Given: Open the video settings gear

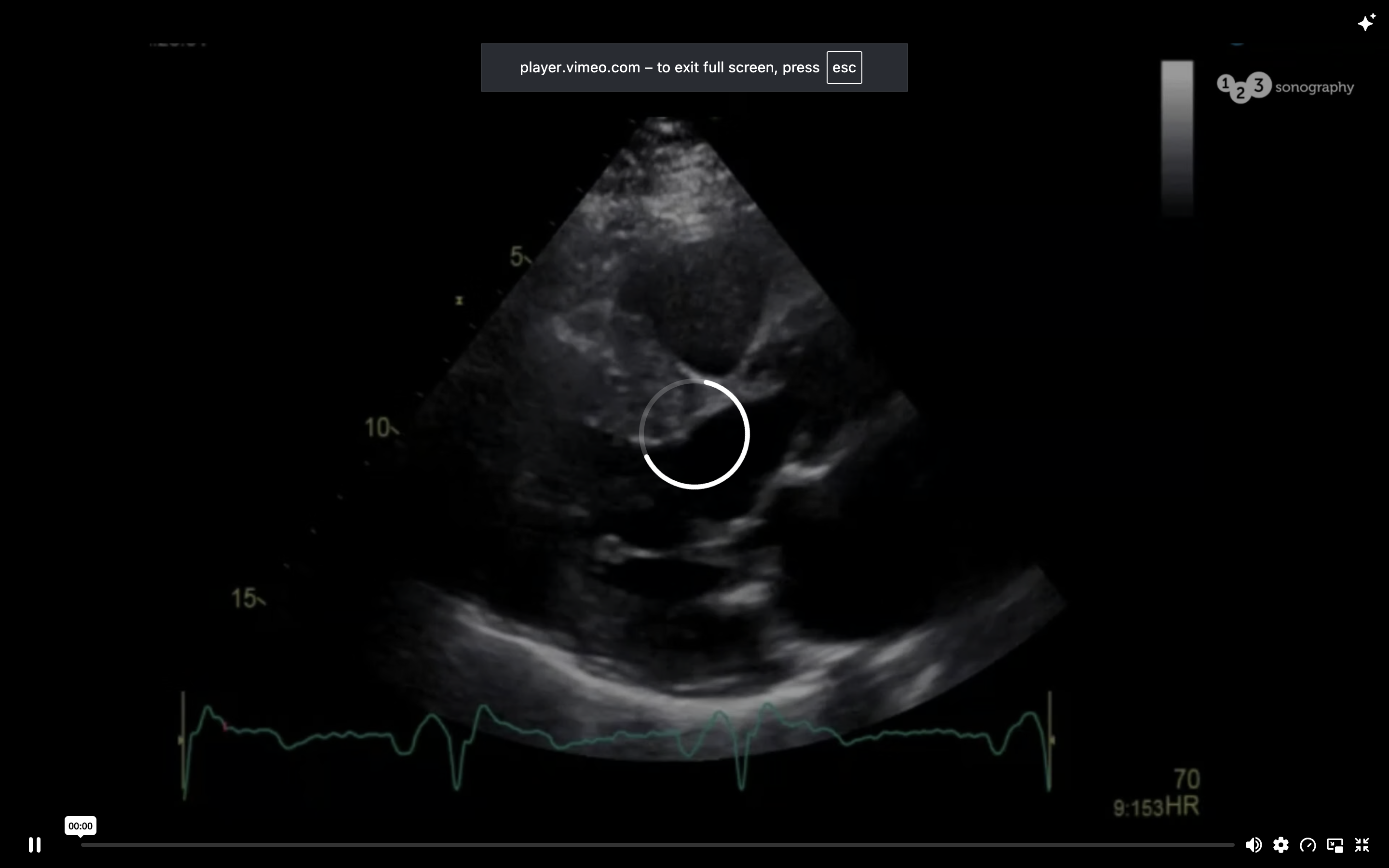Looking at the screenshot, I should (1280, 844).
